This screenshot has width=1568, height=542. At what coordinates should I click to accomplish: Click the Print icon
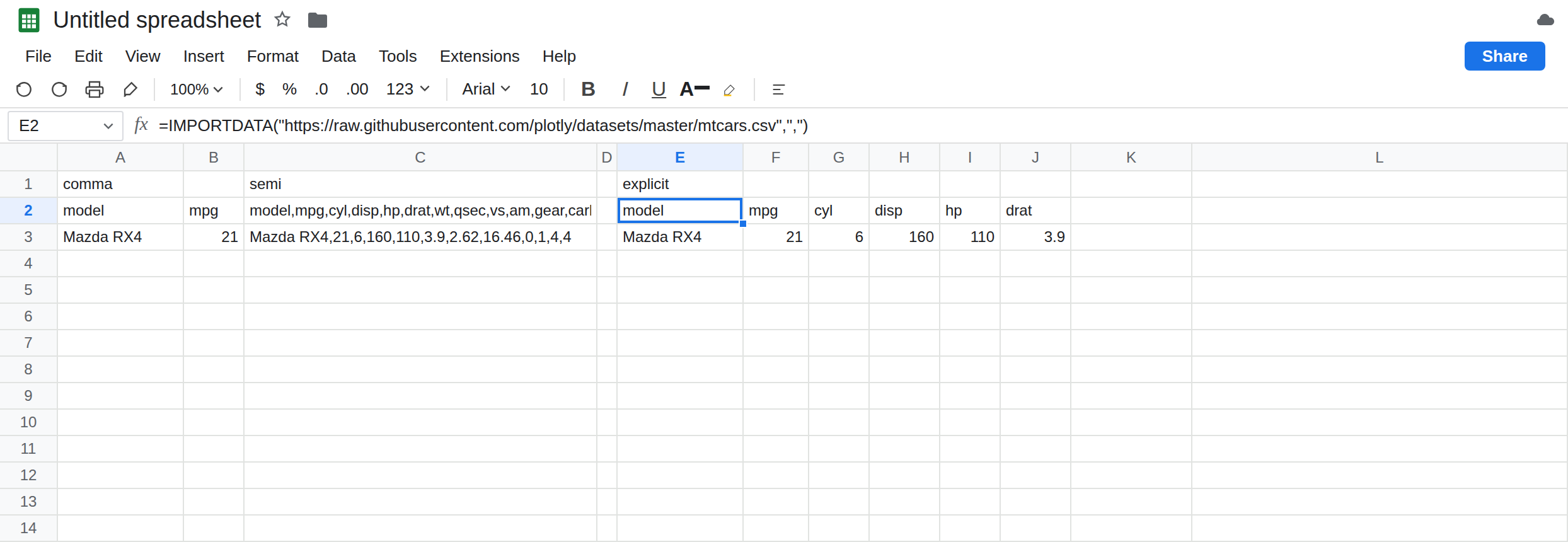95,89
